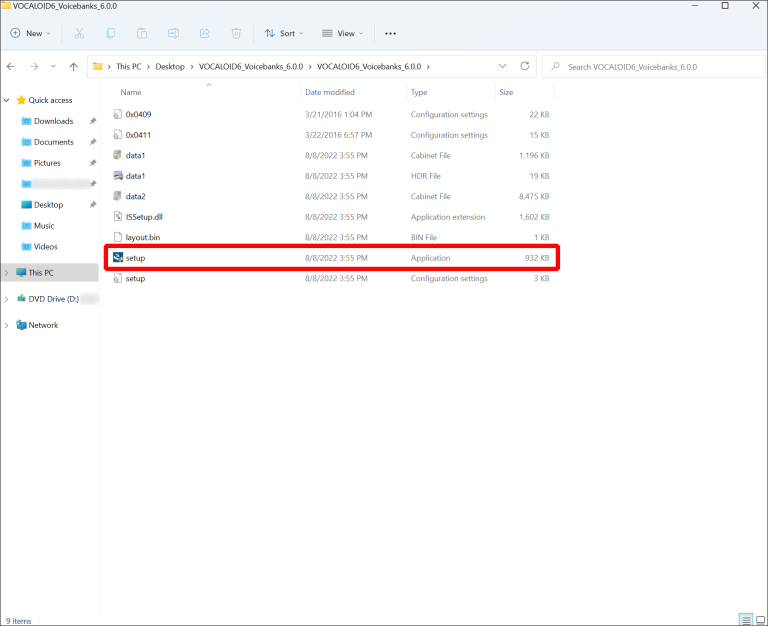
Task: Sort files by the Date modified column
Action: coord(330,92)
